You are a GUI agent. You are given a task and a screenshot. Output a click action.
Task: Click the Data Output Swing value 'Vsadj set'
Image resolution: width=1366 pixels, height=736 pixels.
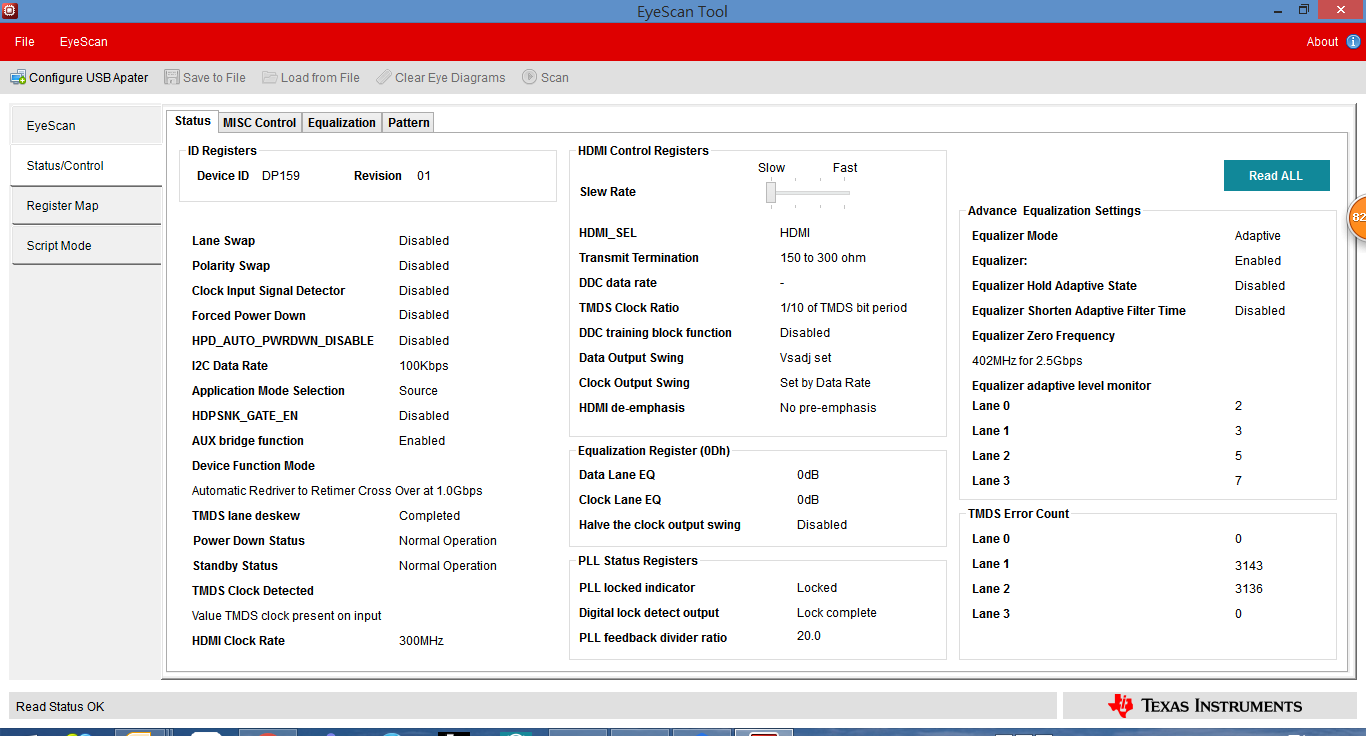806,358
